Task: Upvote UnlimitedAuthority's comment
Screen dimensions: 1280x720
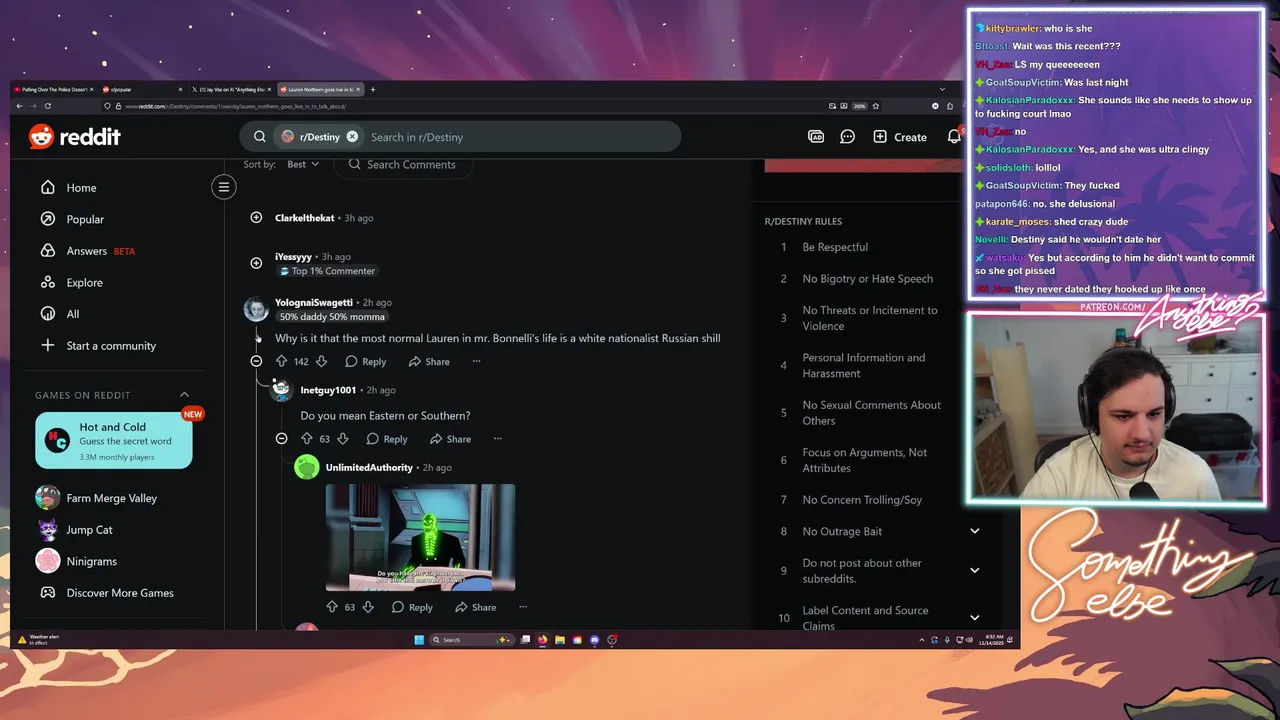Action: 332,607
